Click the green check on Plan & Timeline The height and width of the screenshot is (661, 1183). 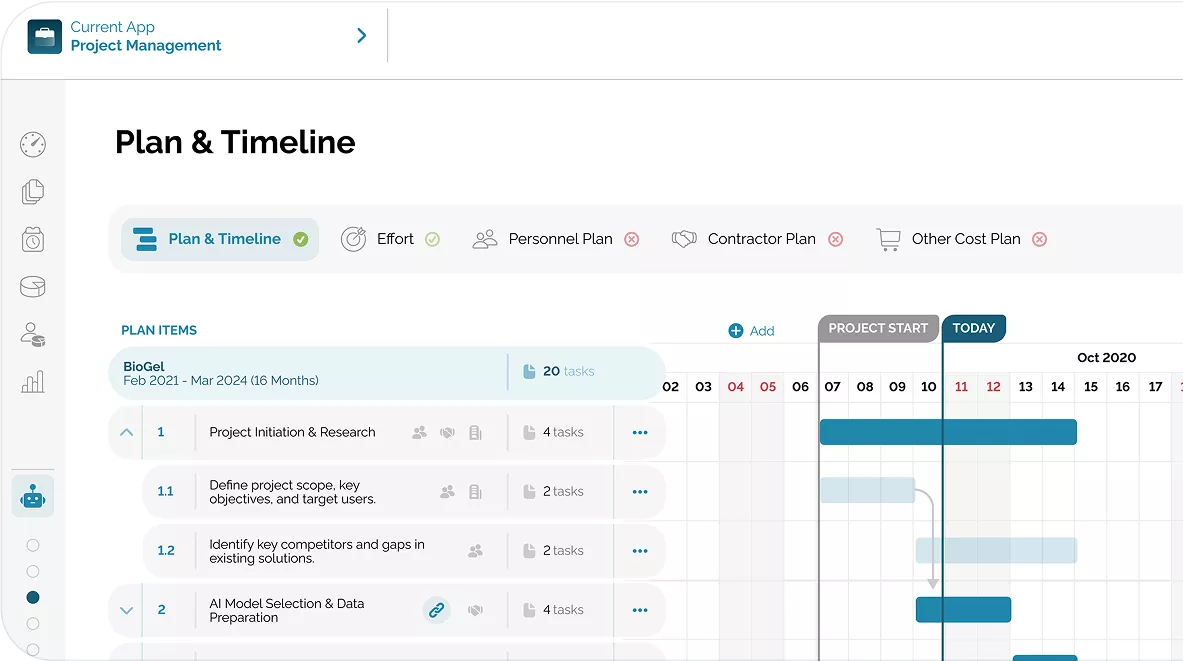point(300,239)
